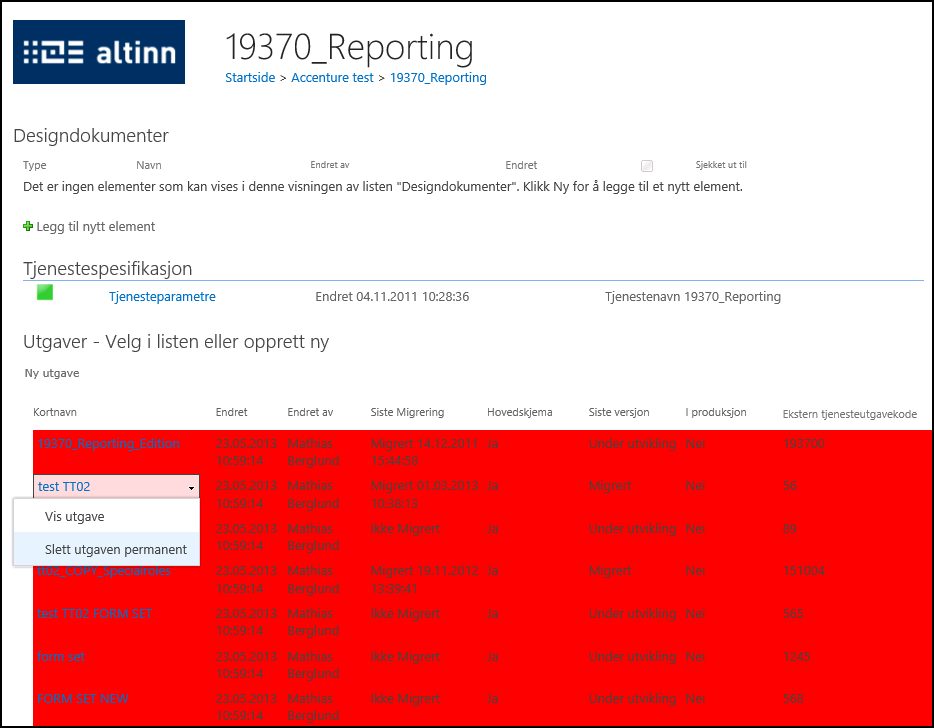
Task: Open 19370_Reporting breadcrumb link
Action: coord(438,77)
